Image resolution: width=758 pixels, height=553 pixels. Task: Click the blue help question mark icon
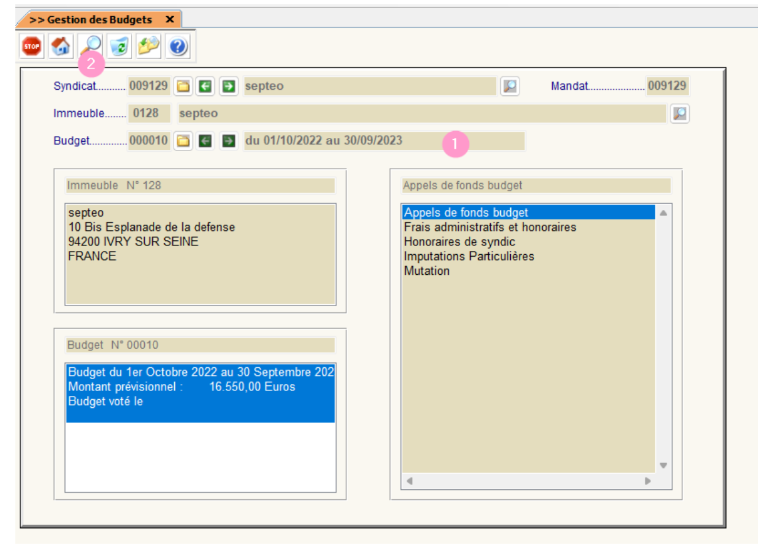(x=178, y=46)
